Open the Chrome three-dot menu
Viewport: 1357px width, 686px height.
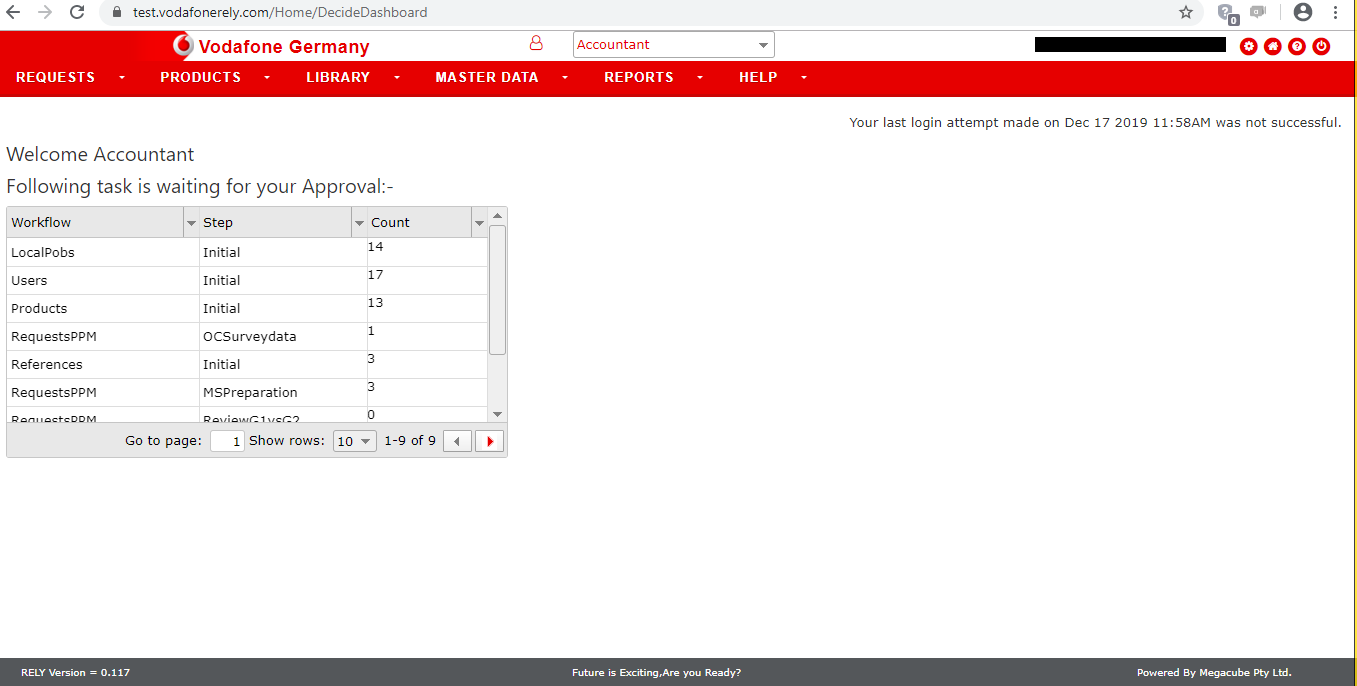pos(1335,12)
